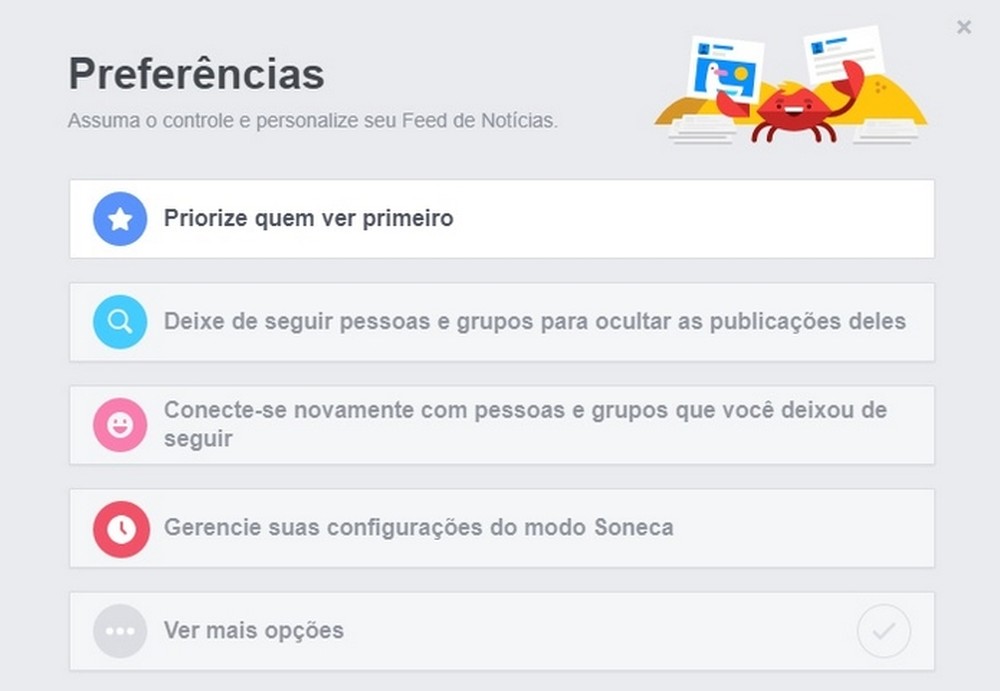Click the pink smiley face icon
1000x691 pixels.
coord(120,425)
